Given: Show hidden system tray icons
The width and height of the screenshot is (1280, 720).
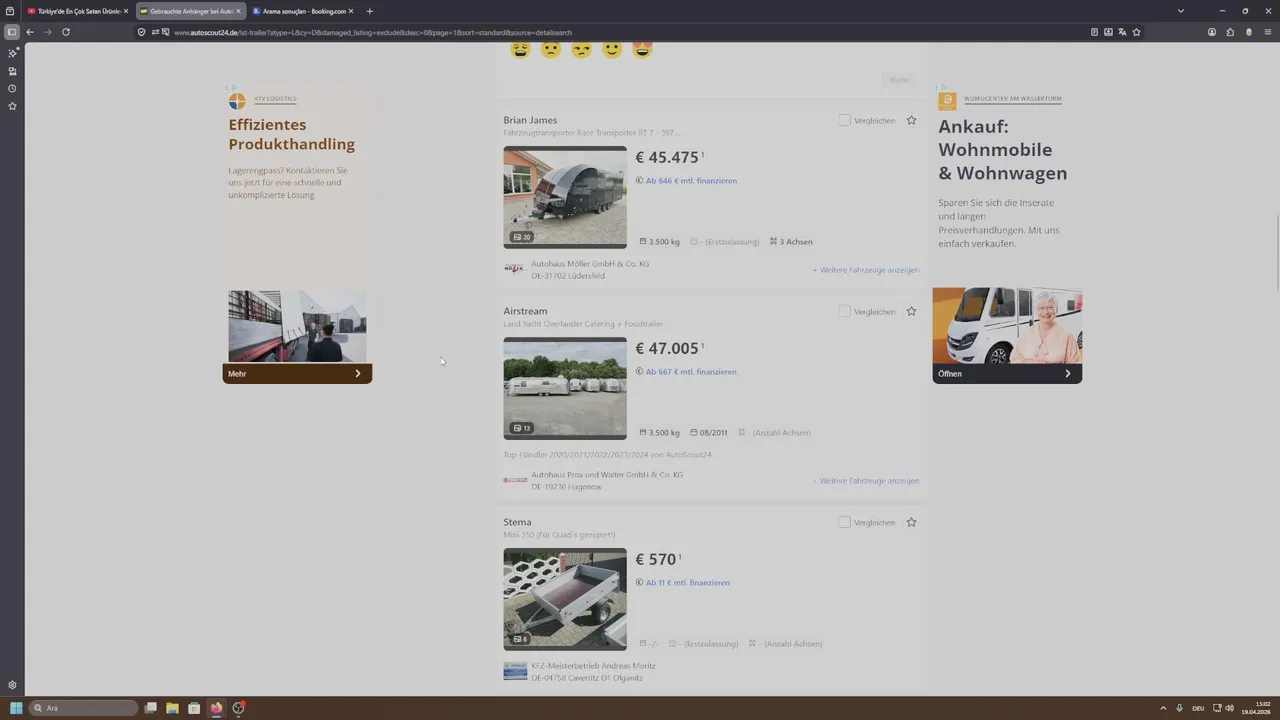Looking at the screenshot, I should (1163, 708).
